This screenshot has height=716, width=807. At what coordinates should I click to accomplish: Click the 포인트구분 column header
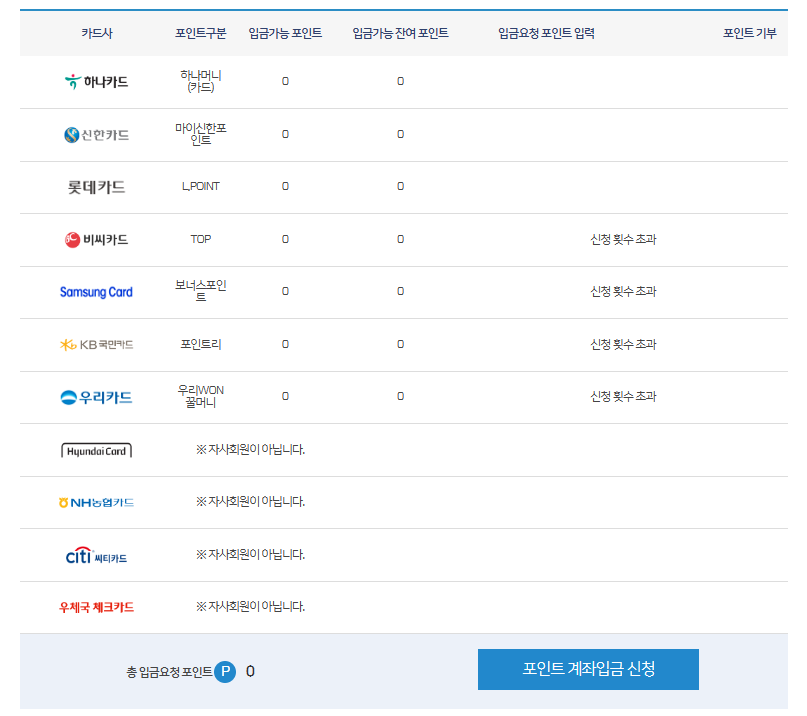click(x=201, y=33)
